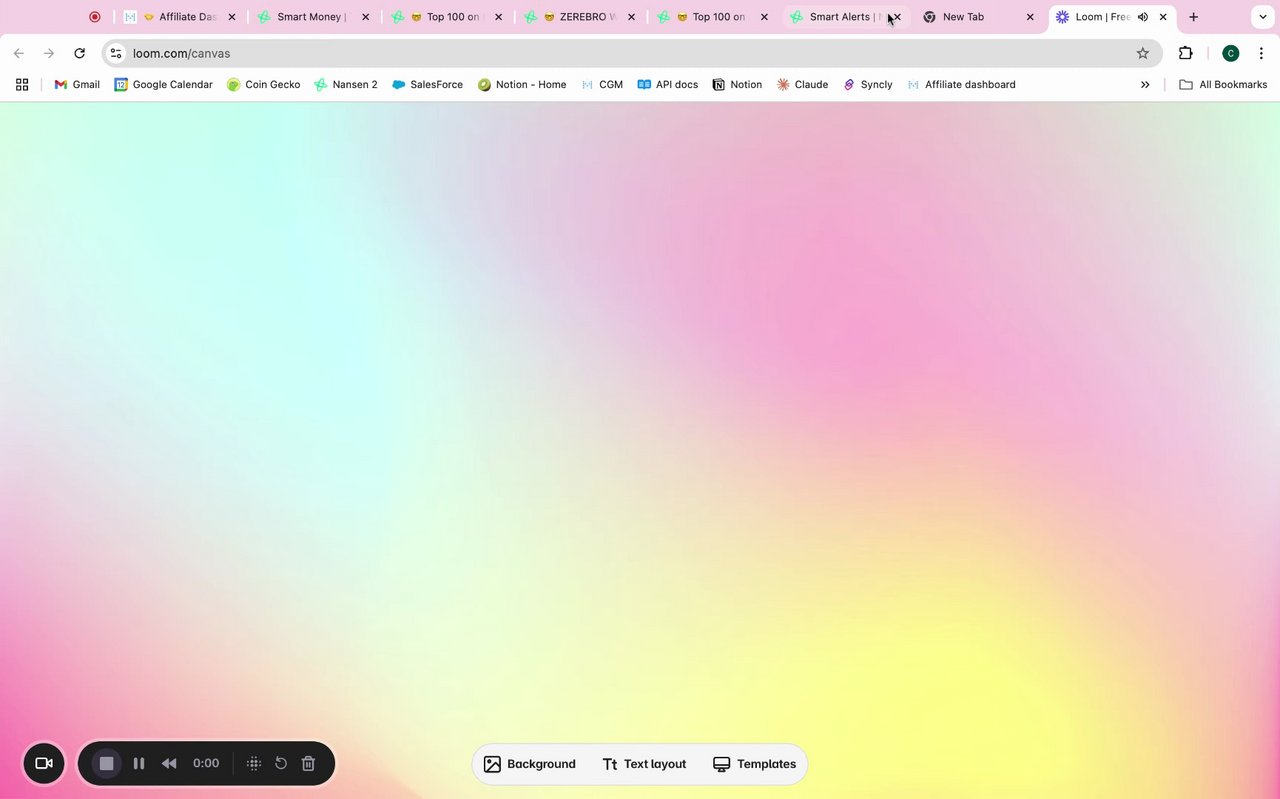Open the SalesForce bookmark
1280x799 pixels.
click(427, 85)
